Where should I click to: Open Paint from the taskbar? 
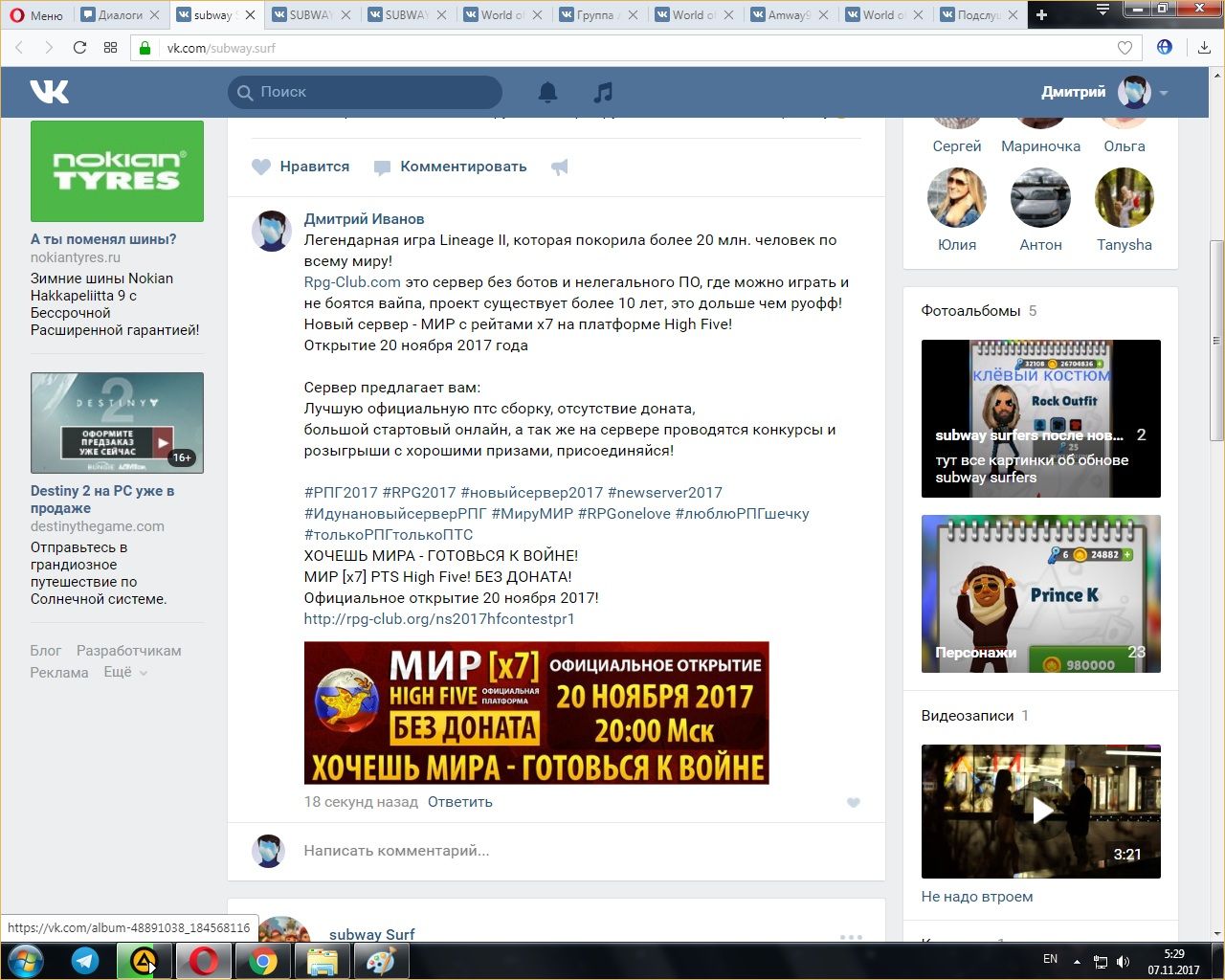click(381, 960)
